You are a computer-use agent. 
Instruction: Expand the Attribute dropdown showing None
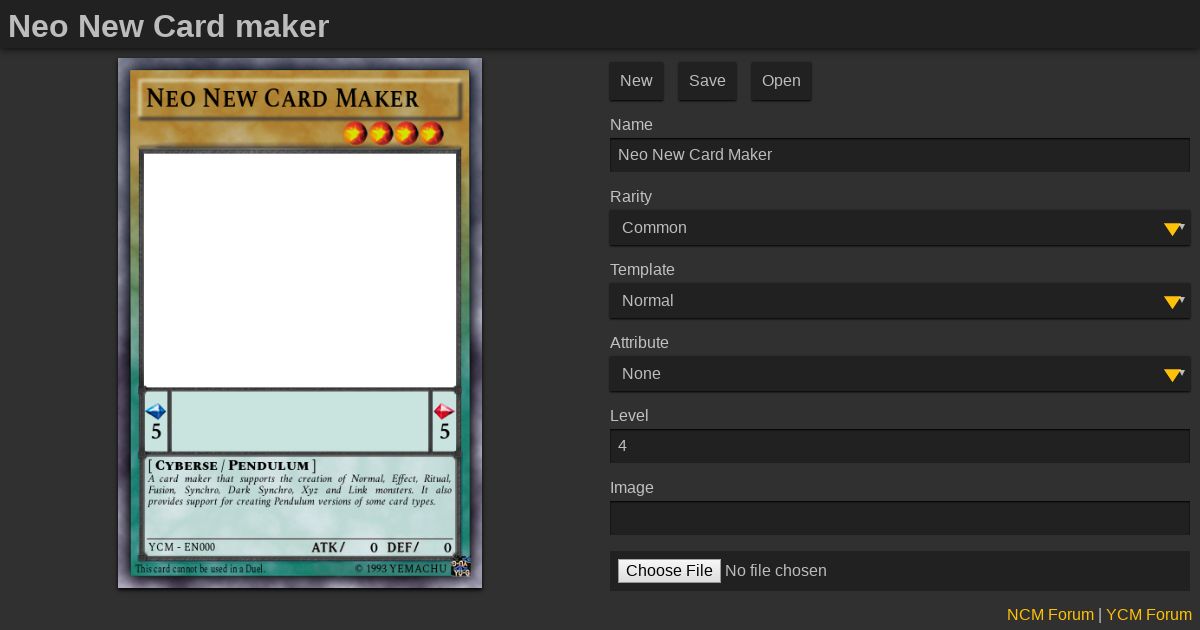click(900, 374)
